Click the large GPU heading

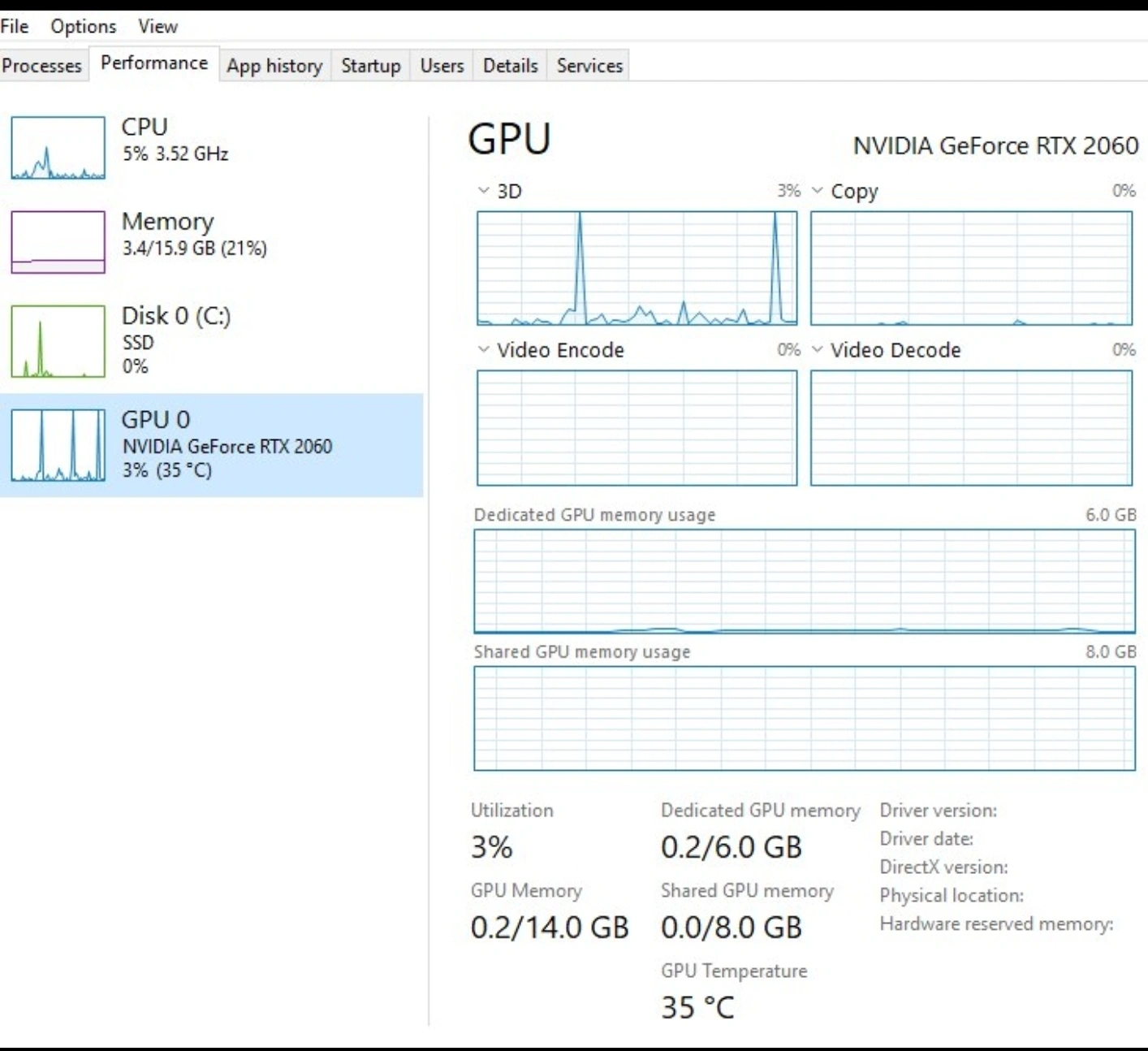pyautogui.click(x=509, y=138)
